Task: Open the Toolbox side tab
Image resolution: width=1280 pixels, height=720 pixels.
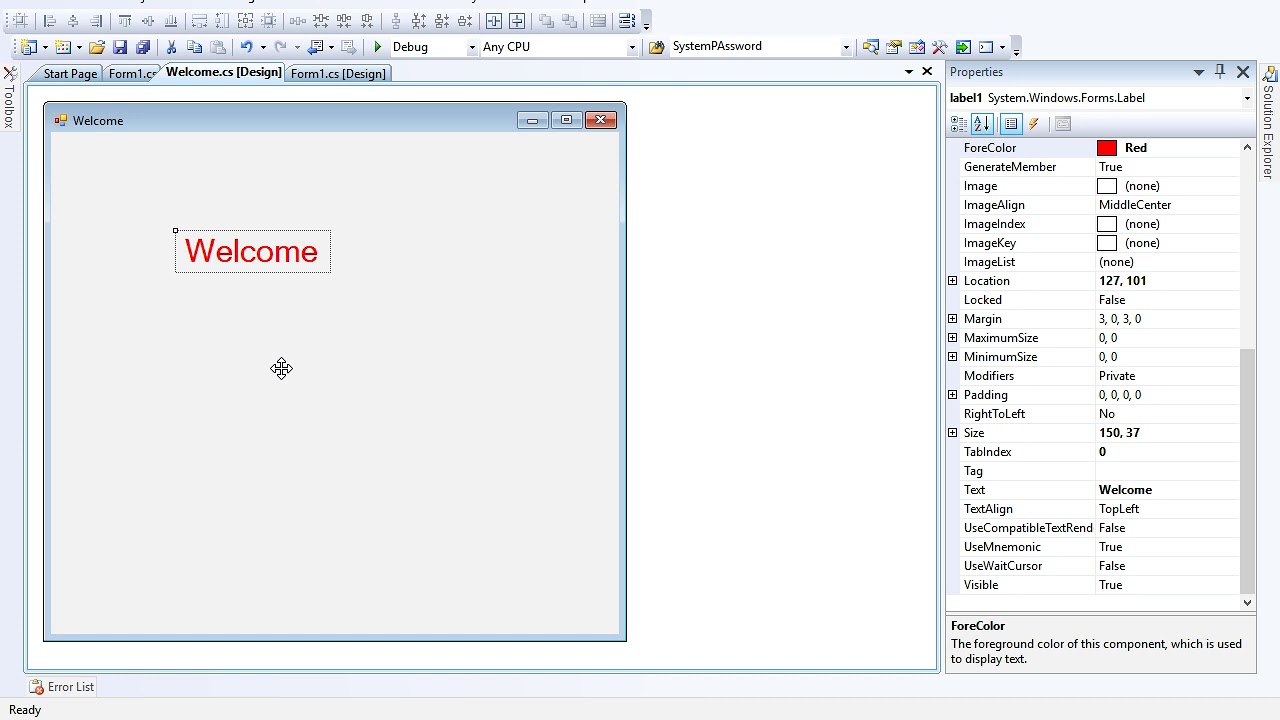Action: pos(9,98)
